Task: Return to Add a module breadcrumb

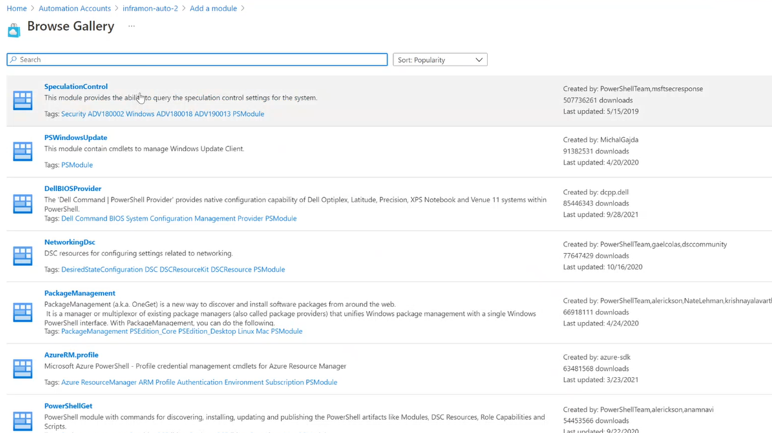Action: pos(213,8)
